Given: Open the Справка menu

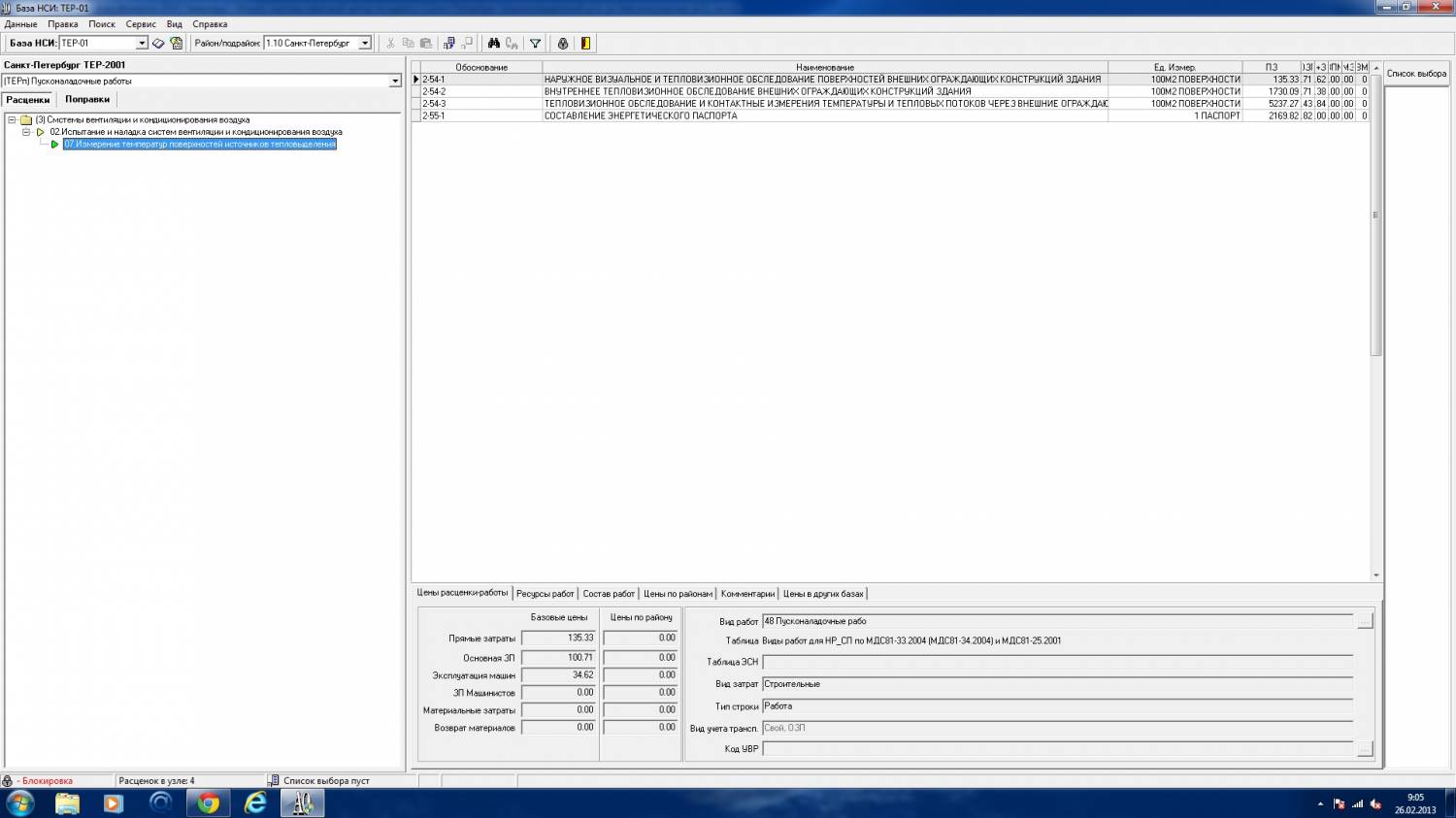Looking at the screenshot, I should tap(210, 24).
